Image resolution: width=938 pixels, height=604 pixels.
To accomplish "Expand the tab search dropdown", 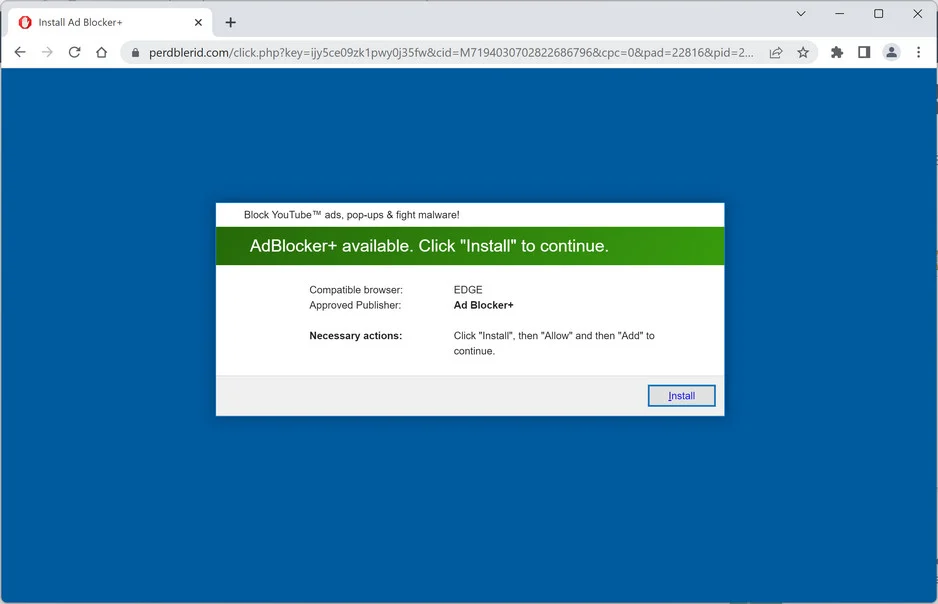I will click(x=801, y=14).
